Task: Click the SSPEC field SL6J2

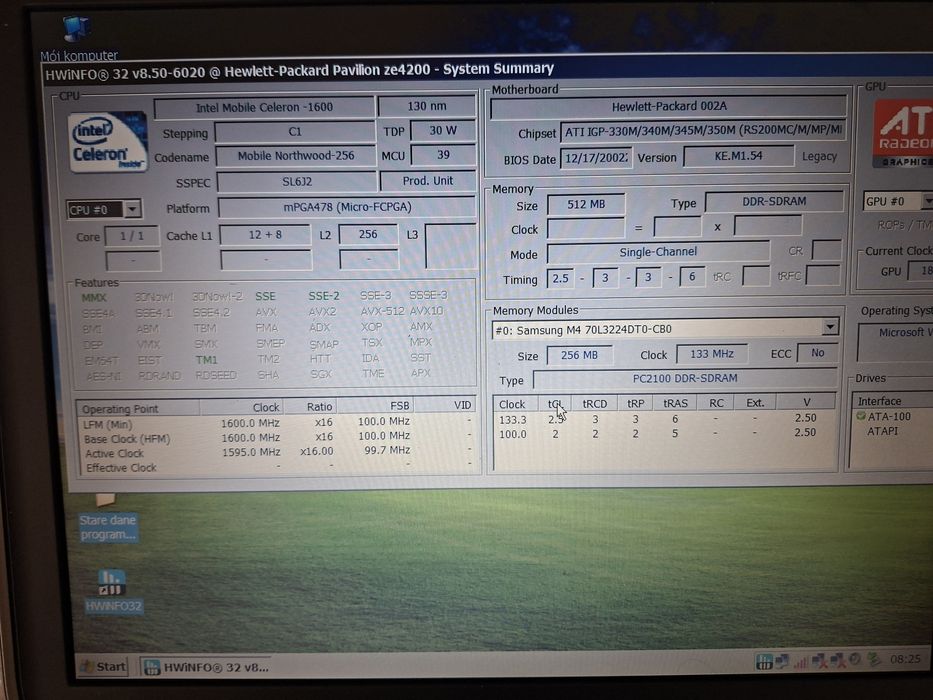Action: [296, 182]
